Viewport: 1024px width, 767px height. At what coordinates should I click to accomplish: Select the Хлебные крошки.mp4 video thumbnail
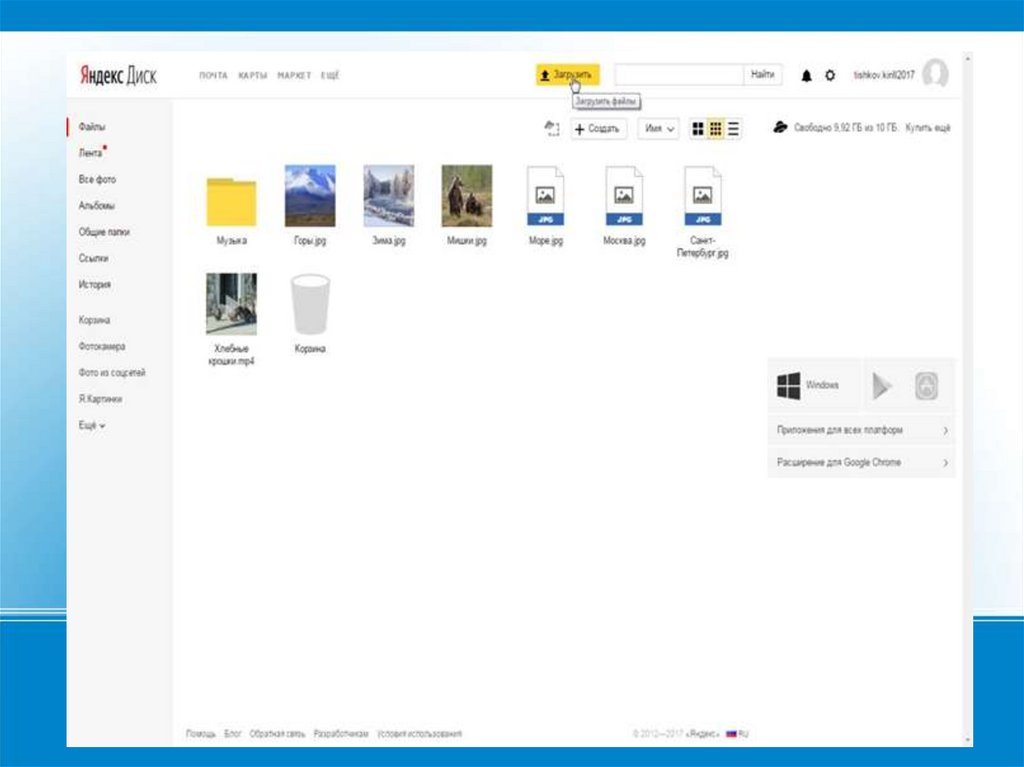click(231, 304)
